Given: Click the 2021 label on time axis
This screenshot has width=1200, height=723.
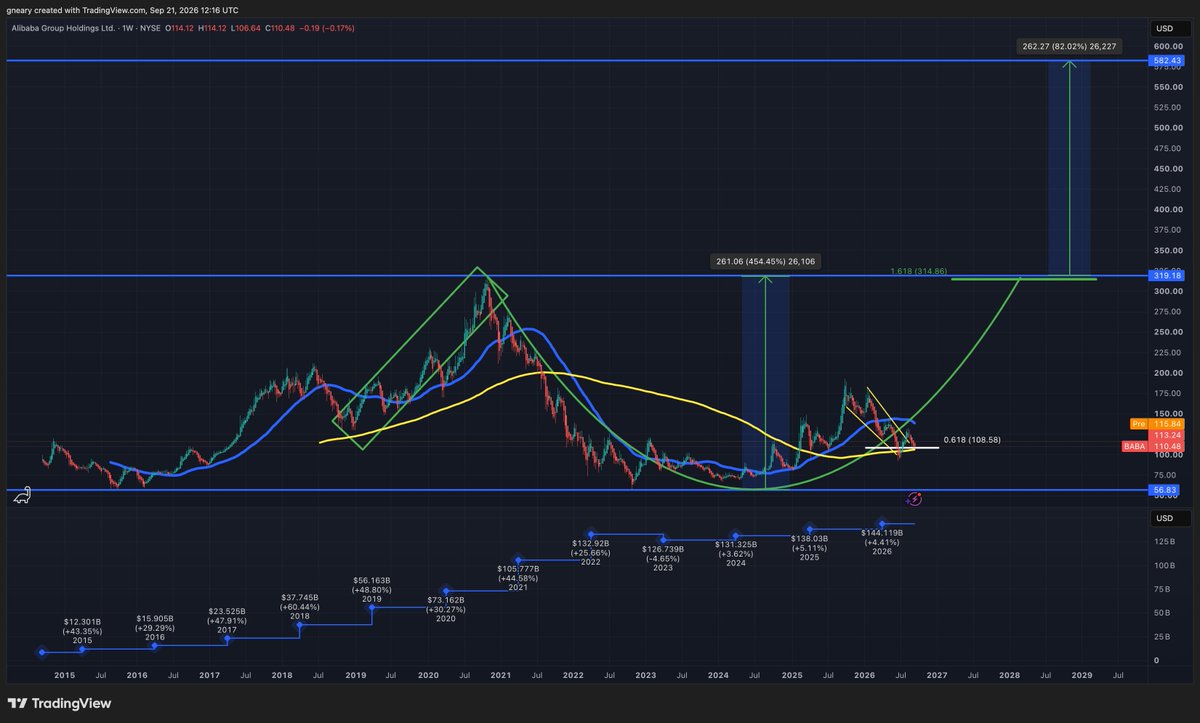Looking at the screenshot, I should pos(501,676).
